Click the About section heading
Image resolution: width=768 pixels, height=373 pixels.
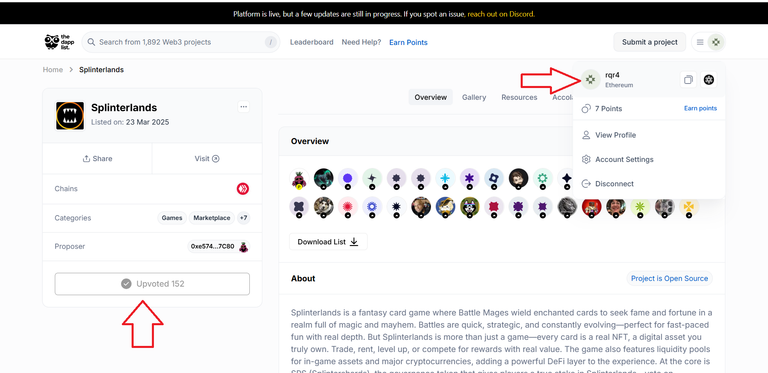(303, 279)
